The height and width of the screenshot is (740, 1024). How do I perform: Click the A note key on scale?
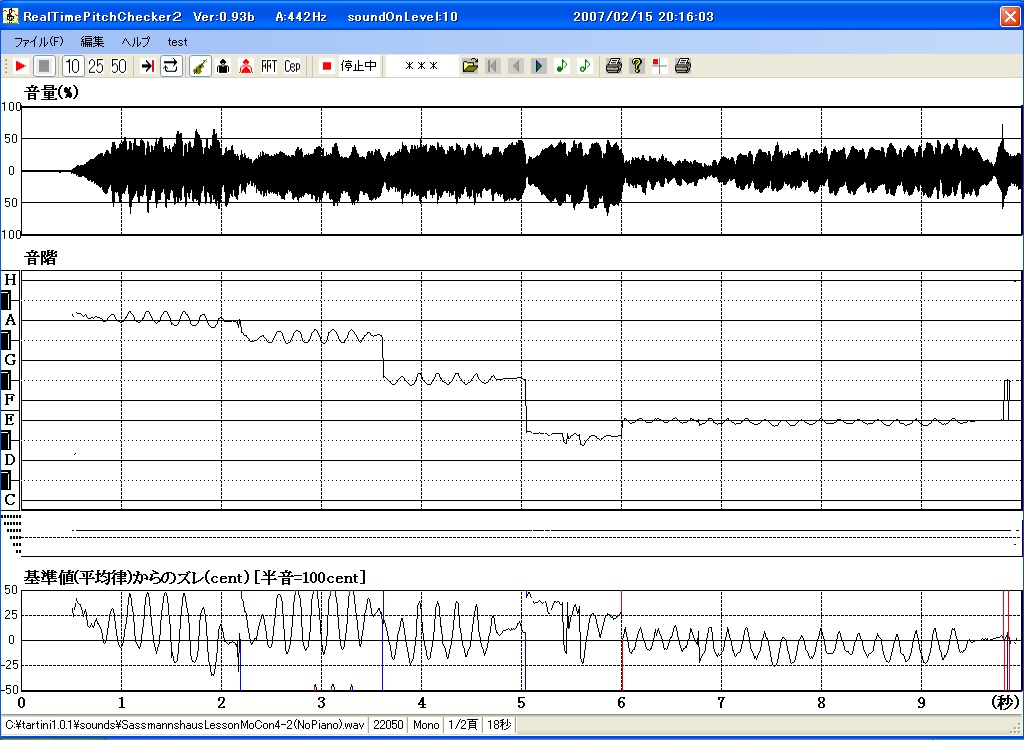pyautogui.click(x=10, y=320)
